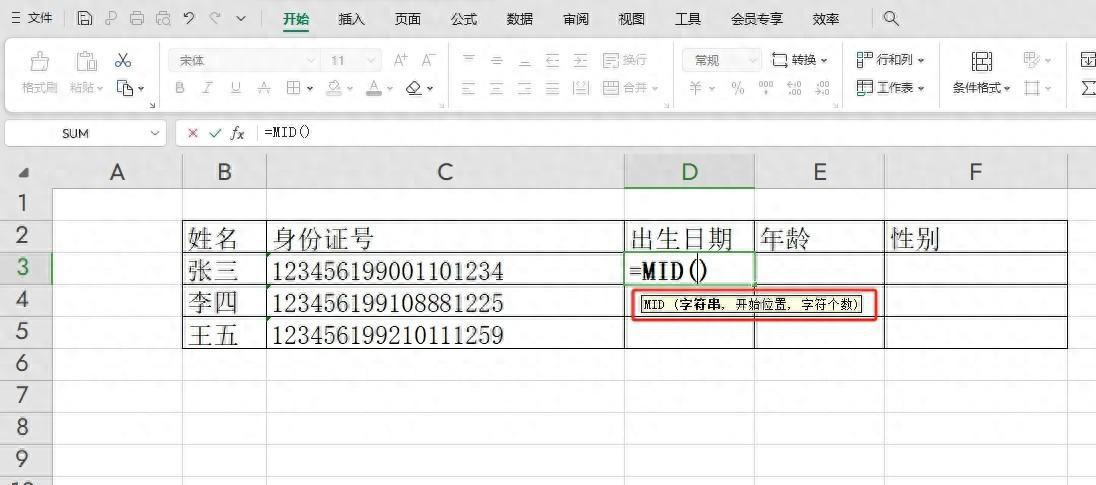
Task: Click the Increase Decimal icon
Action: click(x=794, y=88)
